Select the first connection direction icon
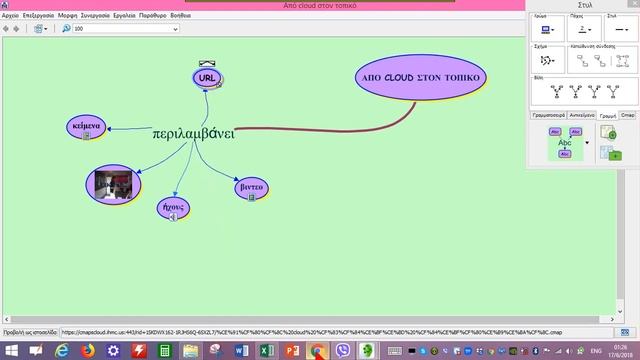 pos(582,61)
